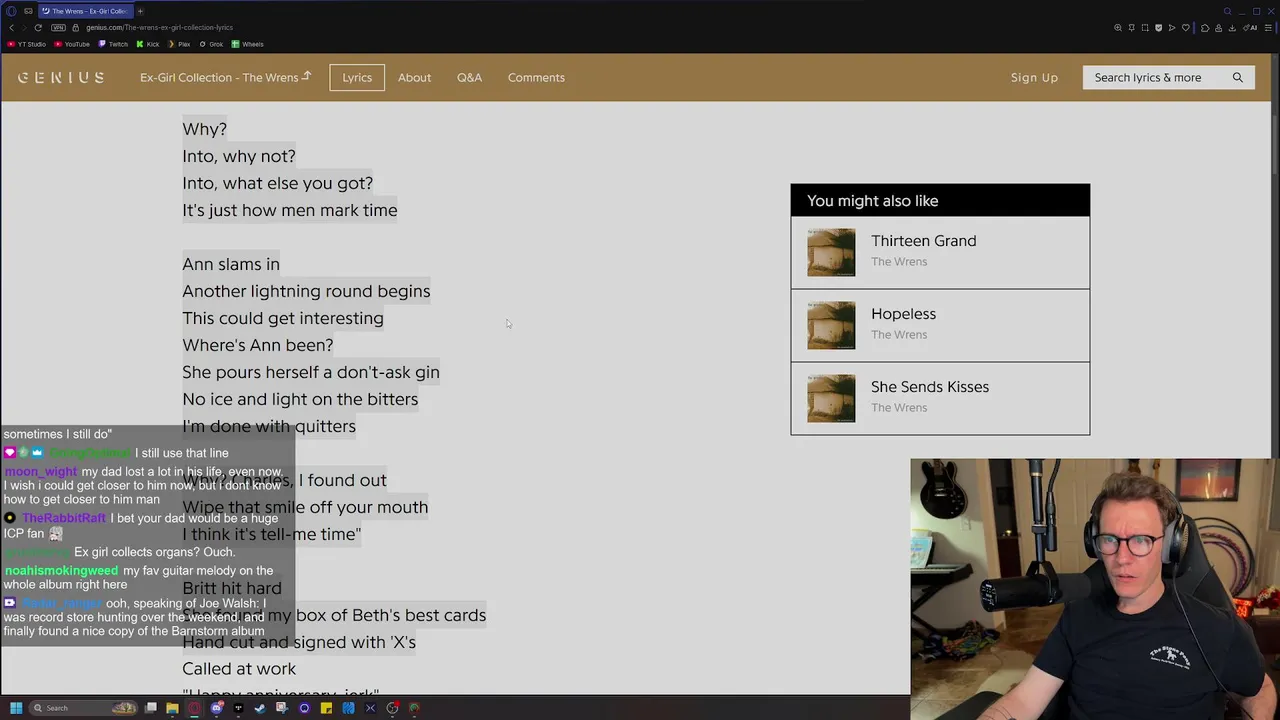Toggle the ad blocker shield icon

[x=1158, y=27]
